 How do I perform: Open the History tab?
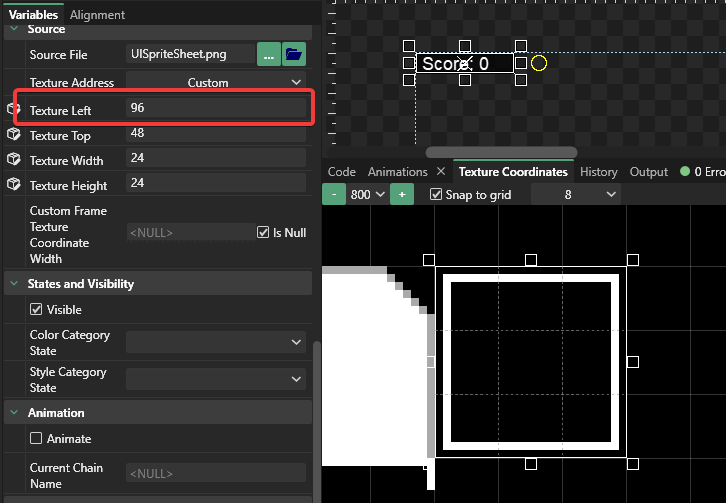[598, 172]
